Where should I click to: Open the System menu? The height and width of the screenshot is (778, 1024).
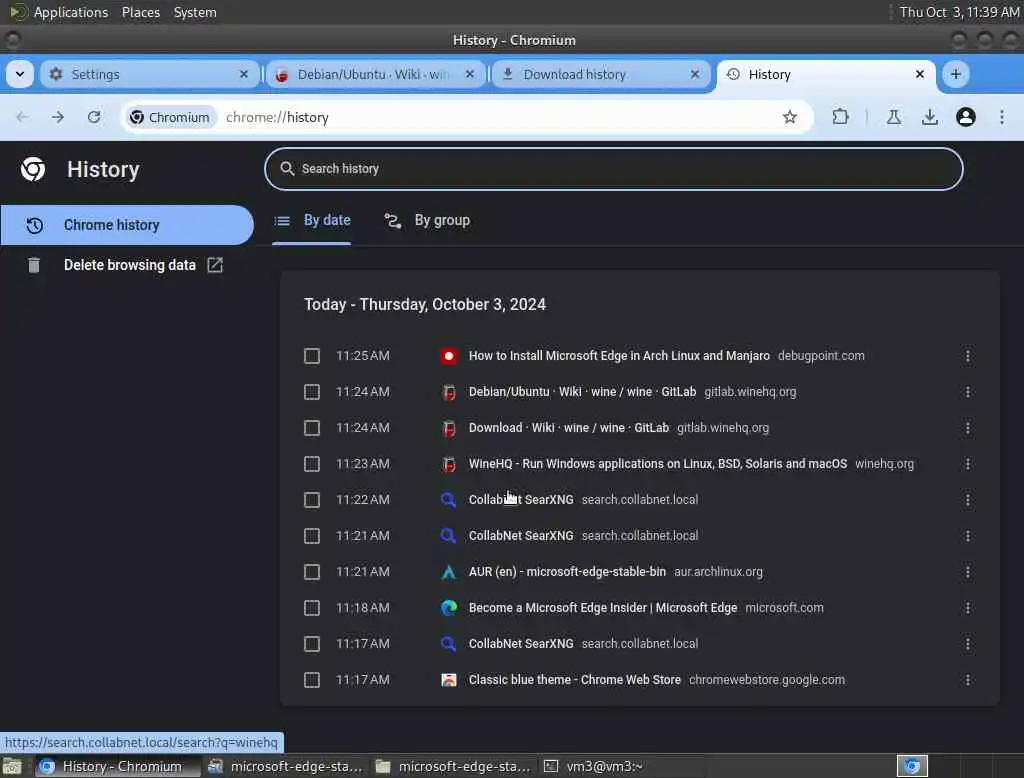[195, 12]
